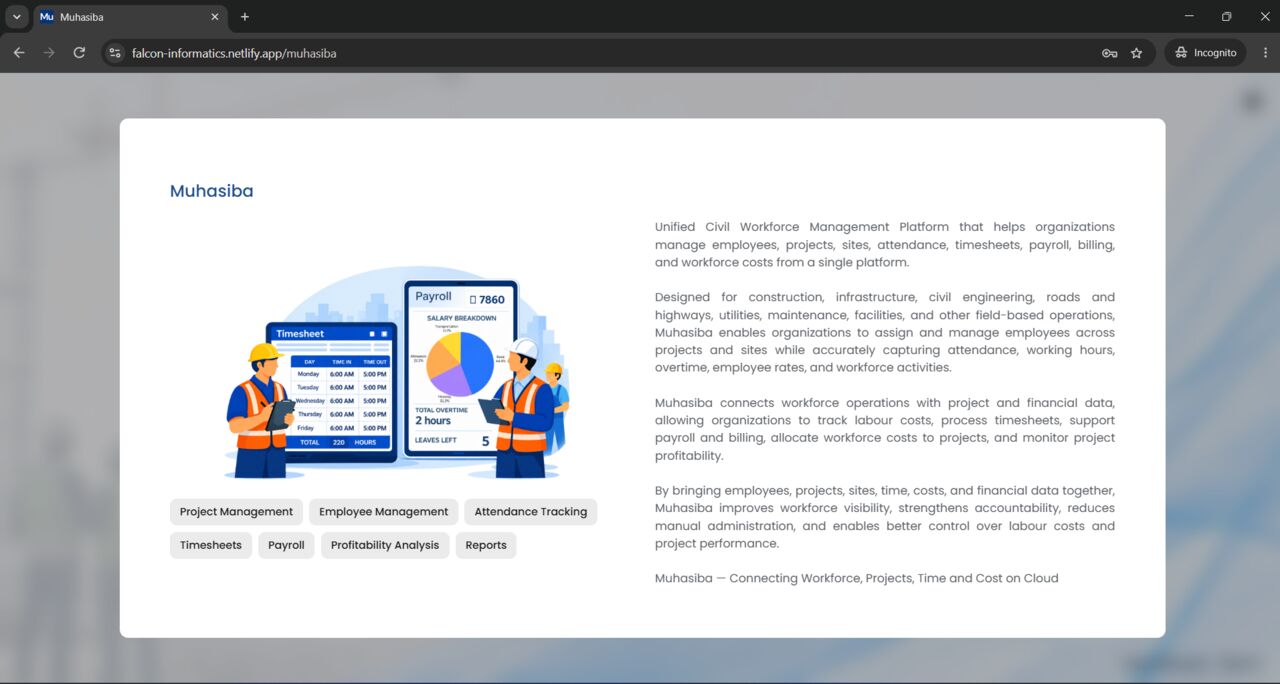Click the Payroll tag below the illustration
This screenshot has width=1280, height=684.
(x=286, y=545)
